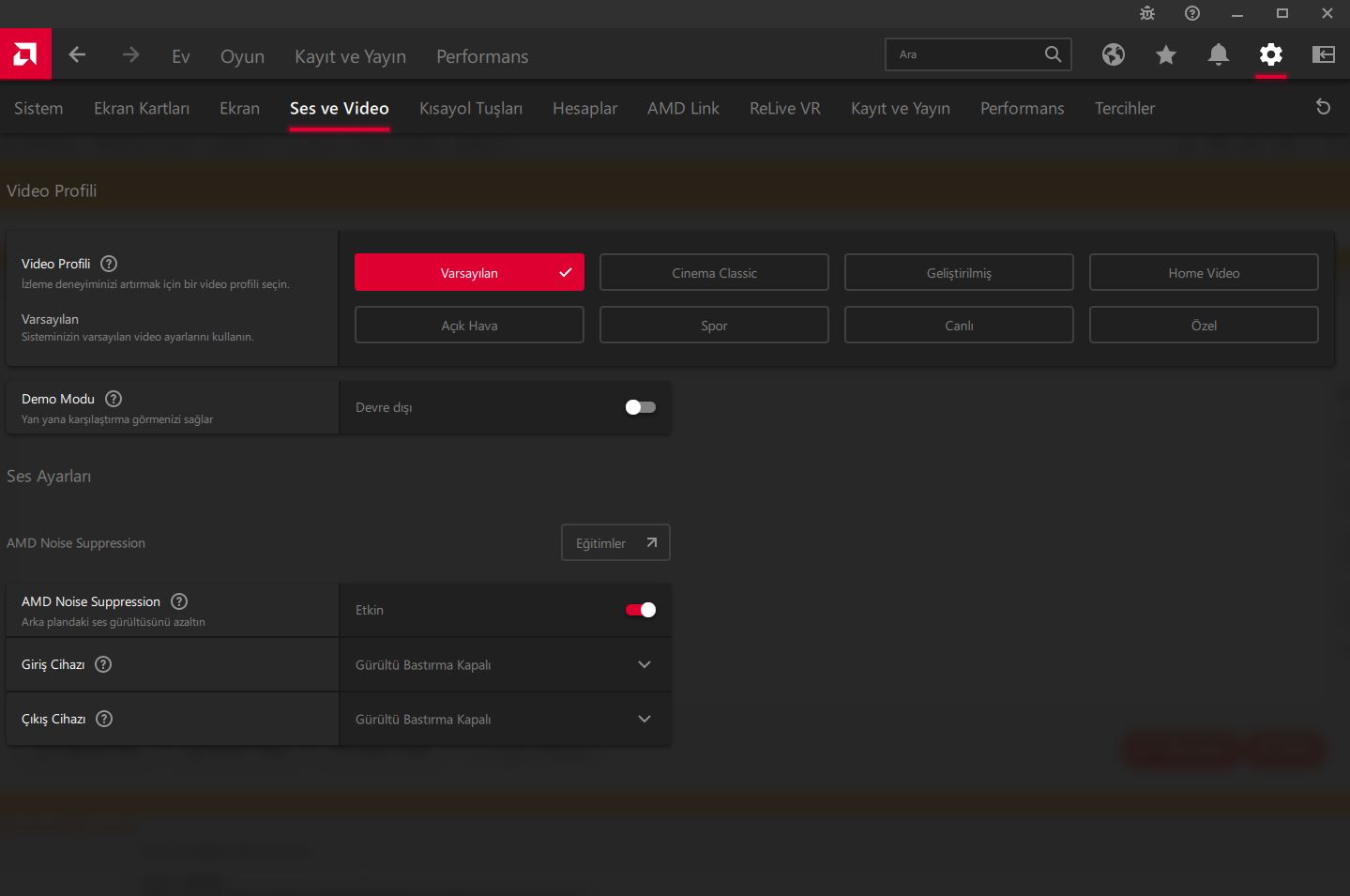
Task: Switch to the Hesaplar tab
Action: click(x=584, y=108)
